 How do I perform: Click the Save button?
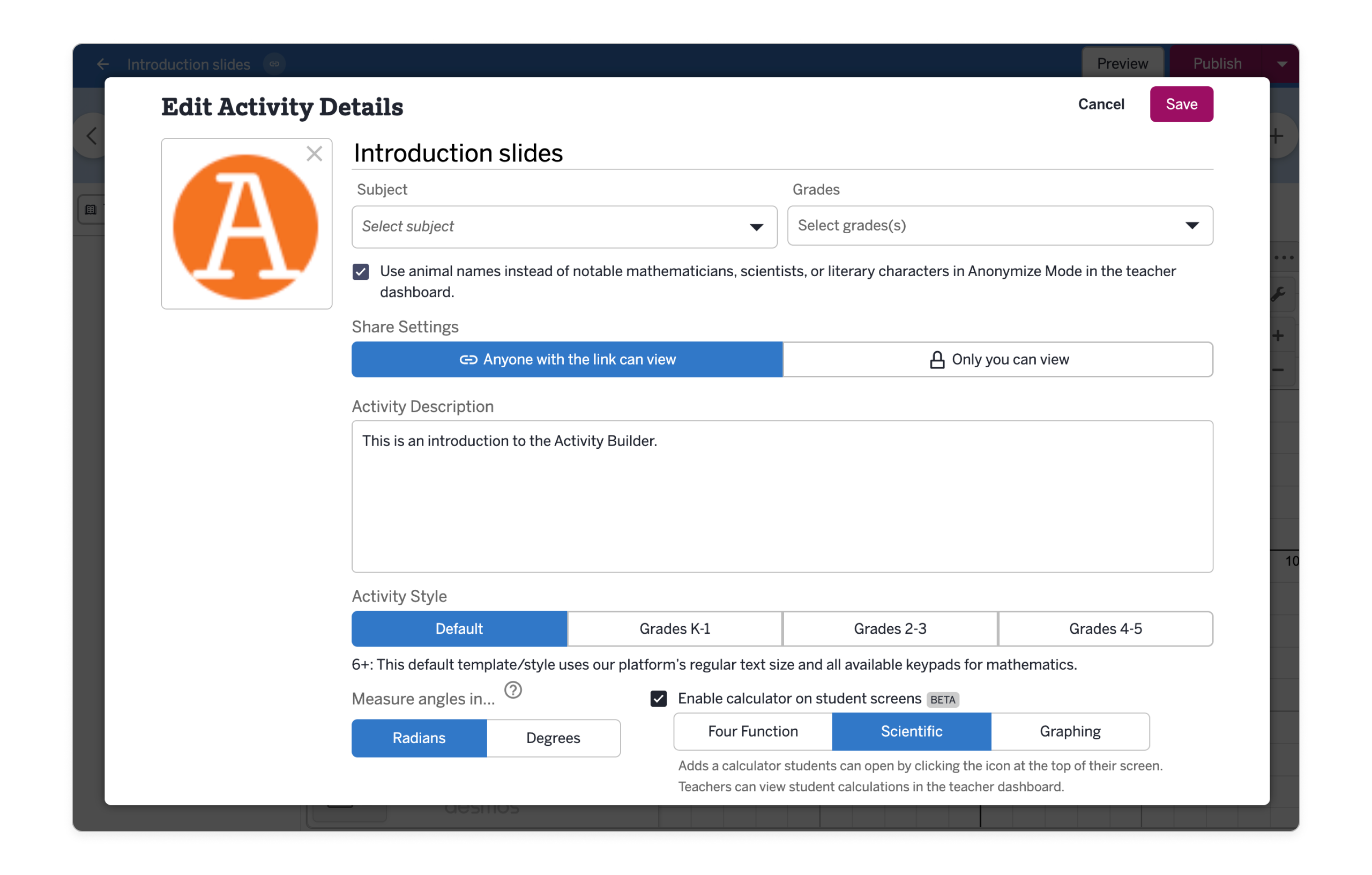coord(1181,105)
